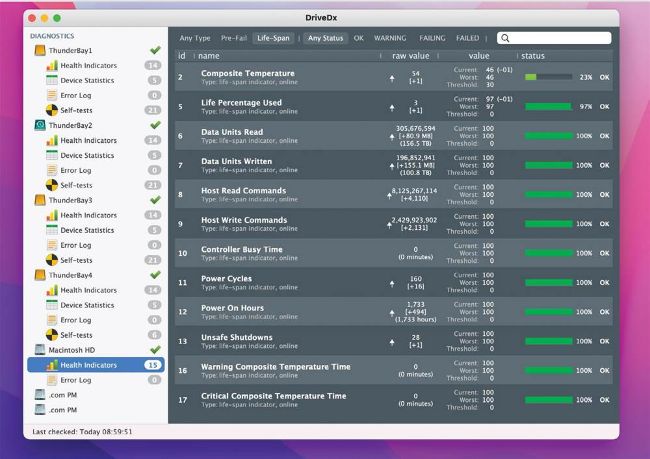Click inside the search input field
The height and width of the screenshot is (459, 650).
[560, 38]
